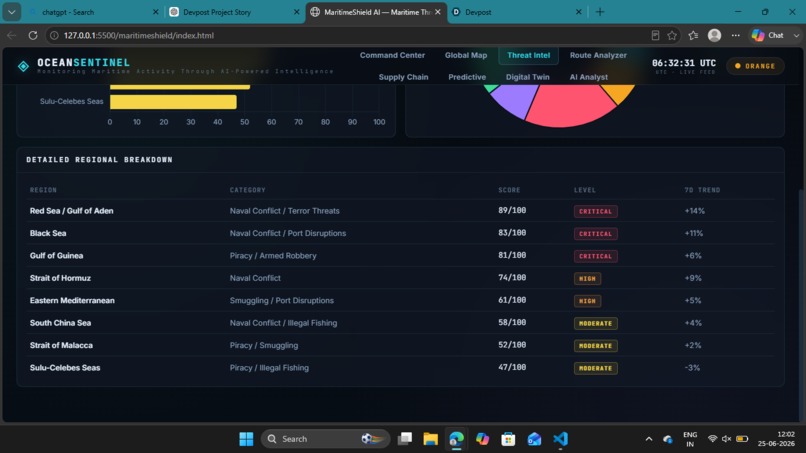Select Sulu-Celebes Seas in the breakdown table
Image resolution: width=806 pixels, height=453 pixels.
(65, 368)
